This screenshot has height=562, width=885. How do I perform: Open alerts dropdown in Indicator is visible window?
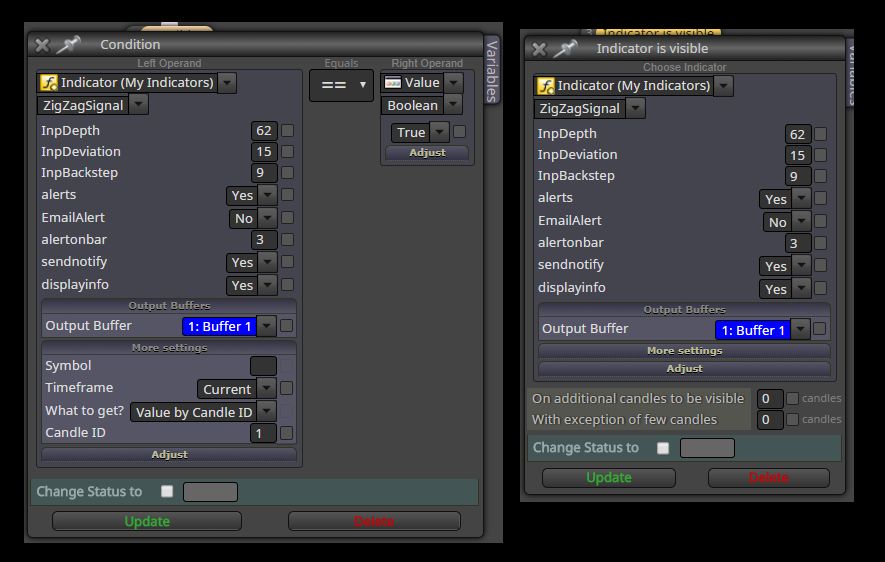pos(801,199)
